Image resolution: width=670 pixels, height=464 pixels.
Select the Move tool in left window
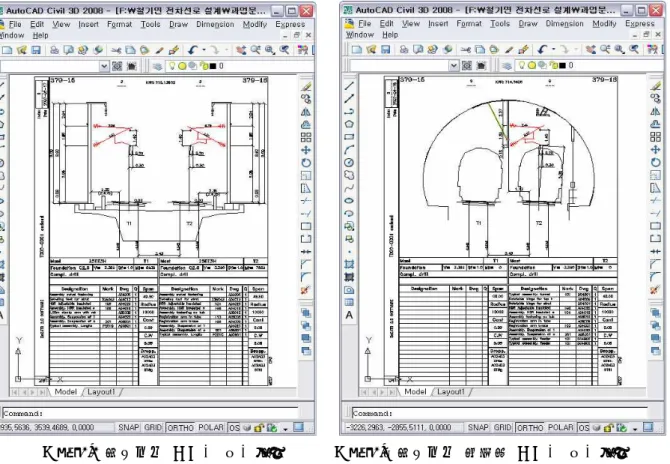tap(306, 150)
